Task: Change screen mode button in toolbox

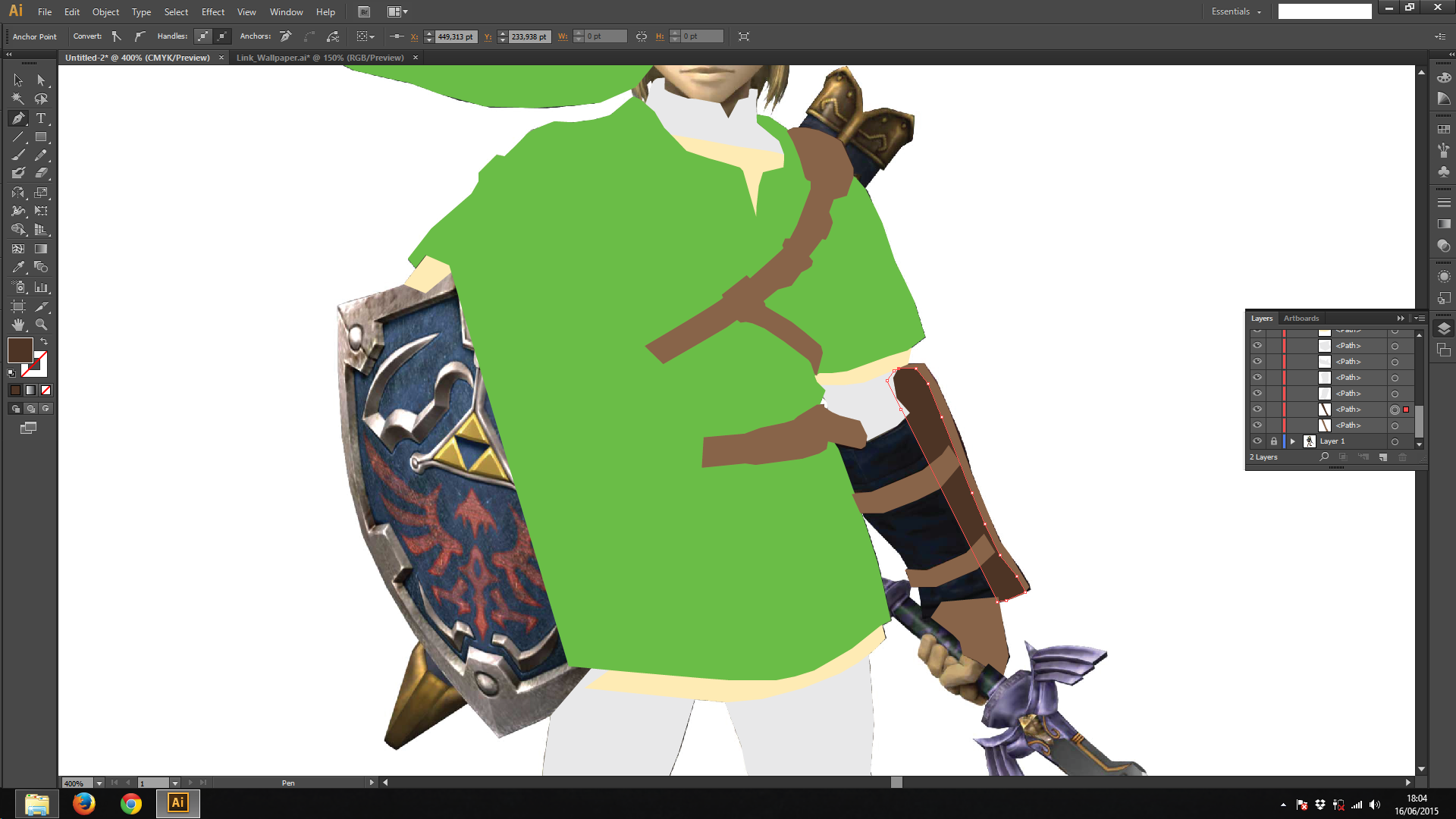Action: pos(28,428)
